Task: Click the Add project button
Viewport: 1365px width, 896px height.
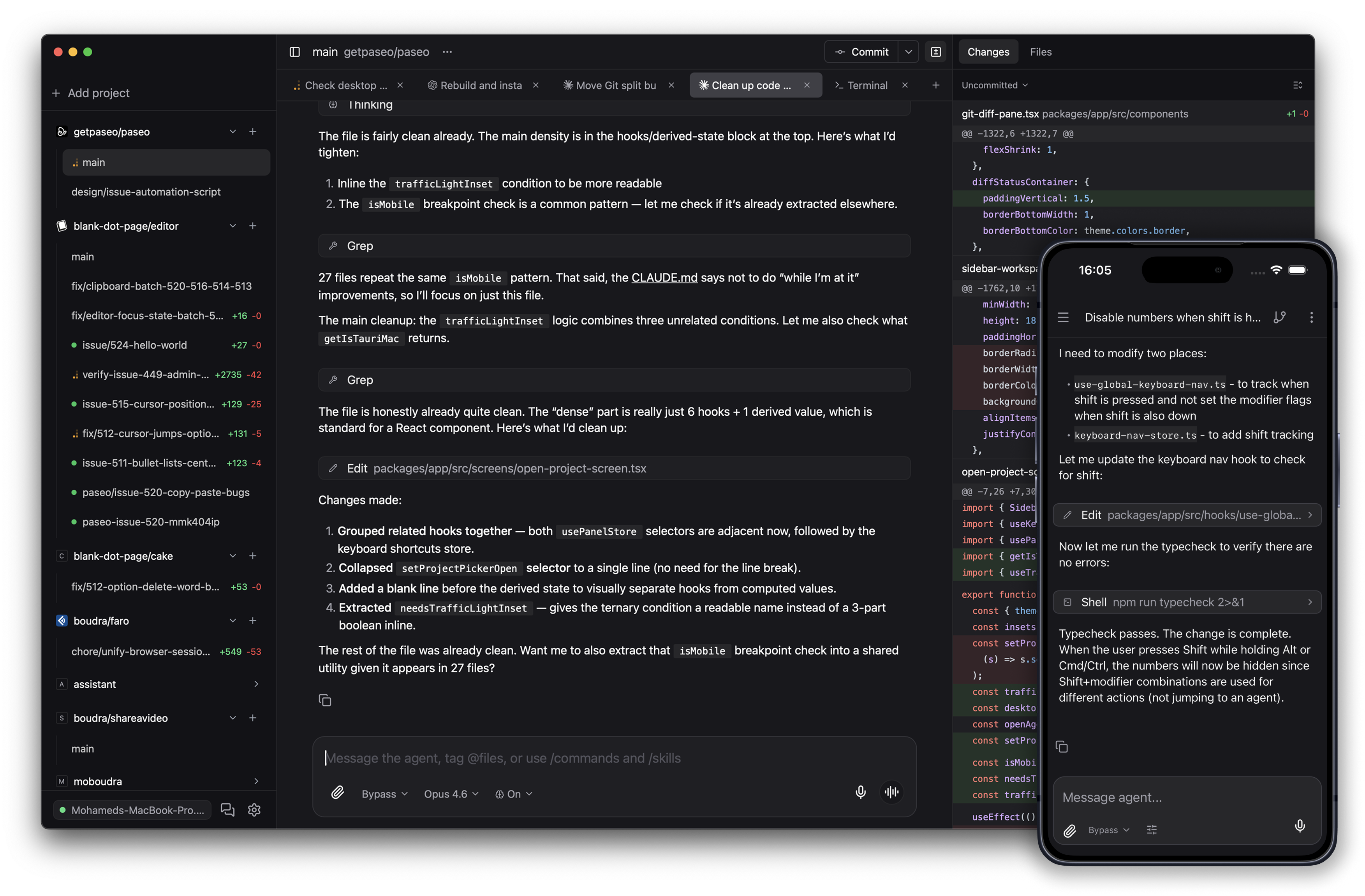Action: (x=91, y=93)
